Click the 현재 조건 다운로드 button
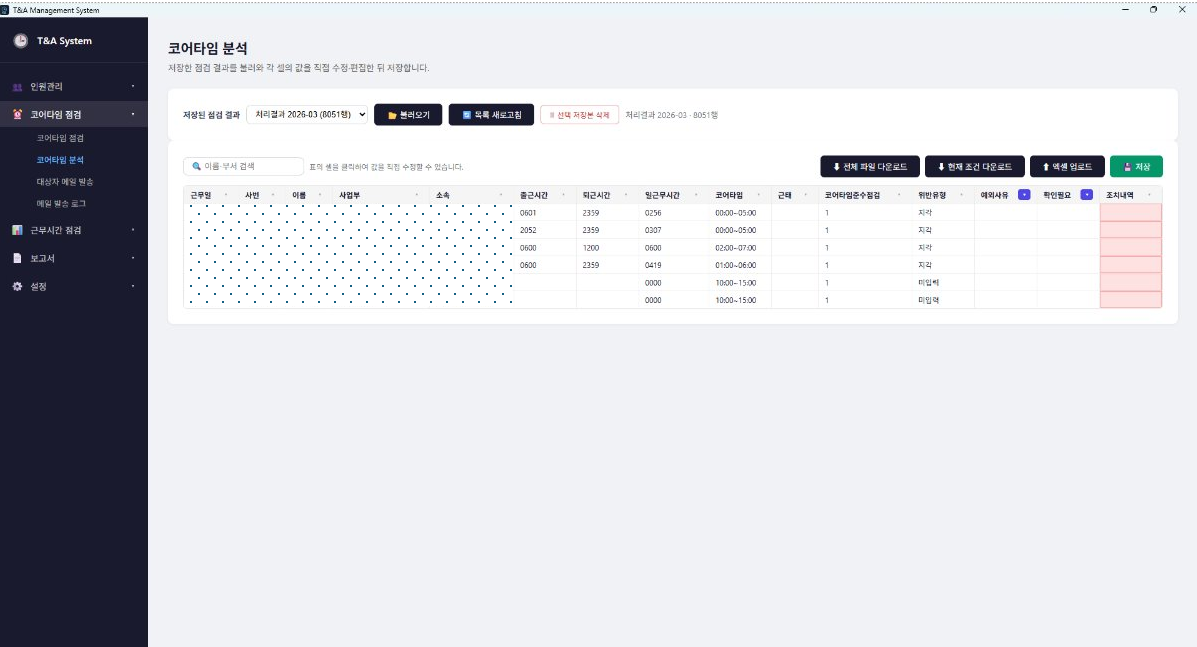This screenshot has width=1197, height=647. coord(974,166)
